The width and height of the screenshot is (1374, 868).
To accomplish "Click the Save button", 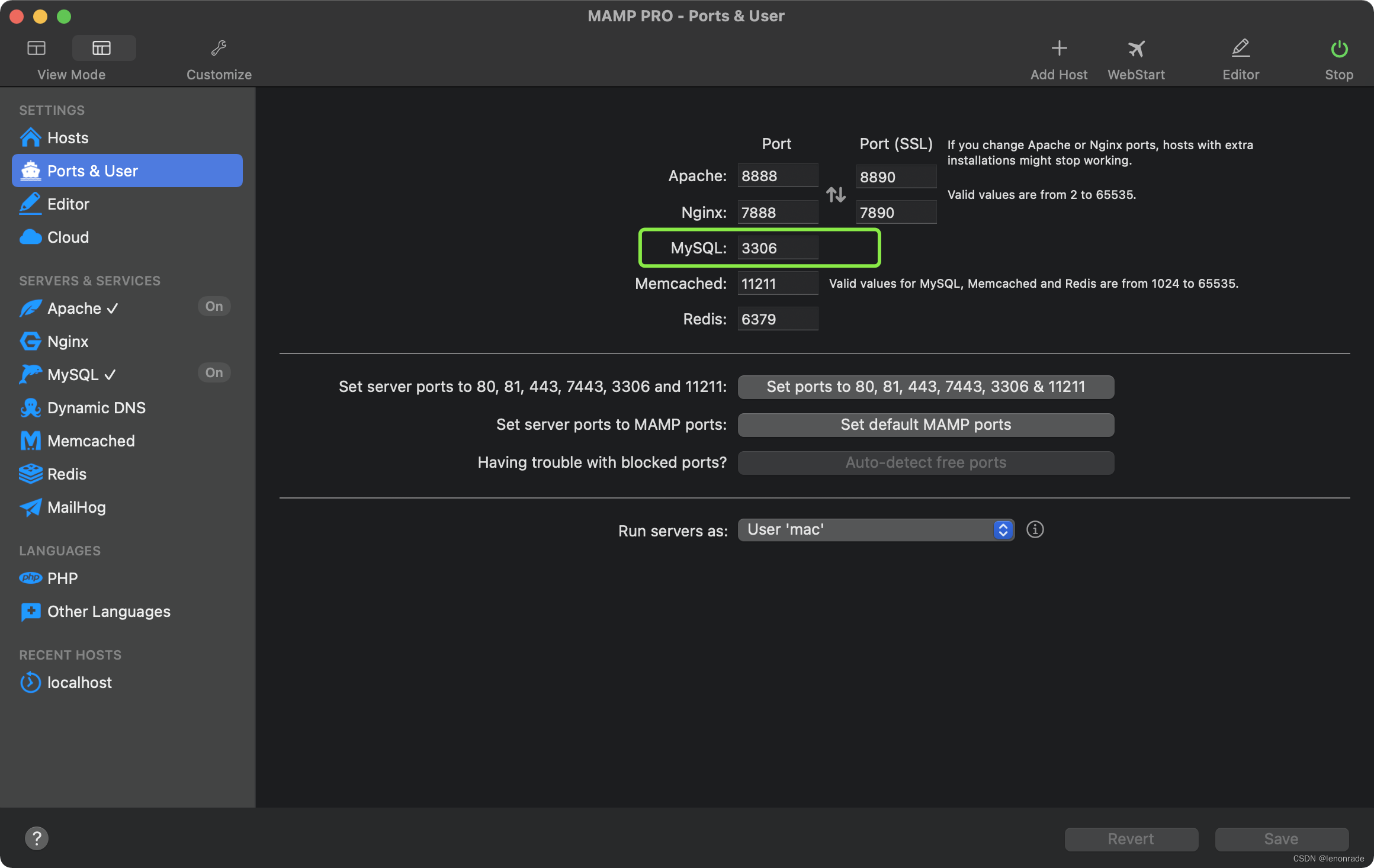I will pyautogui.click(x=1282, y=839).
